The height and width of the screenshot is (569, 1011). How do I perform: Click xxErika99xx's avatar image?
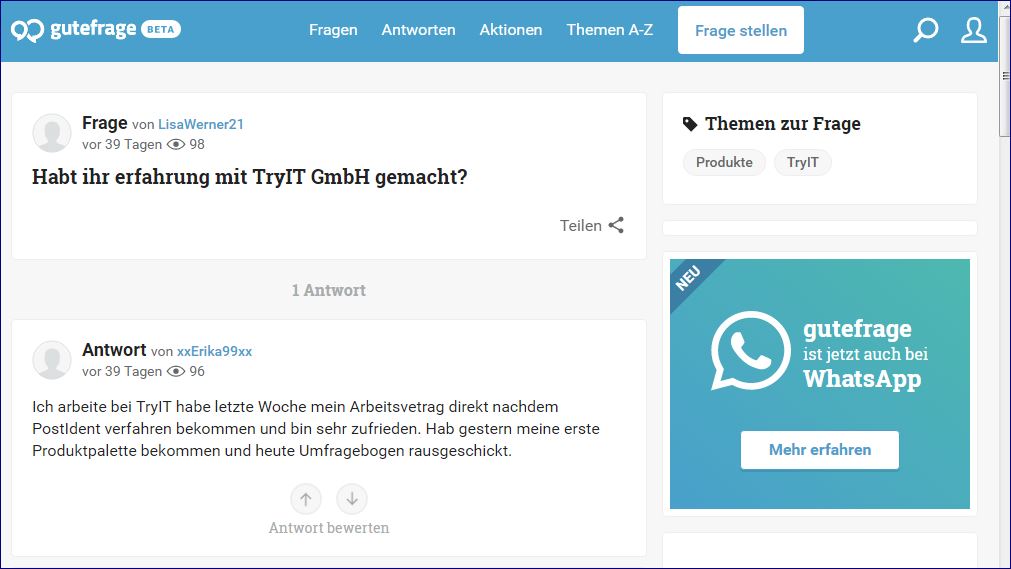pyautogui.click(x=52, y=360)
